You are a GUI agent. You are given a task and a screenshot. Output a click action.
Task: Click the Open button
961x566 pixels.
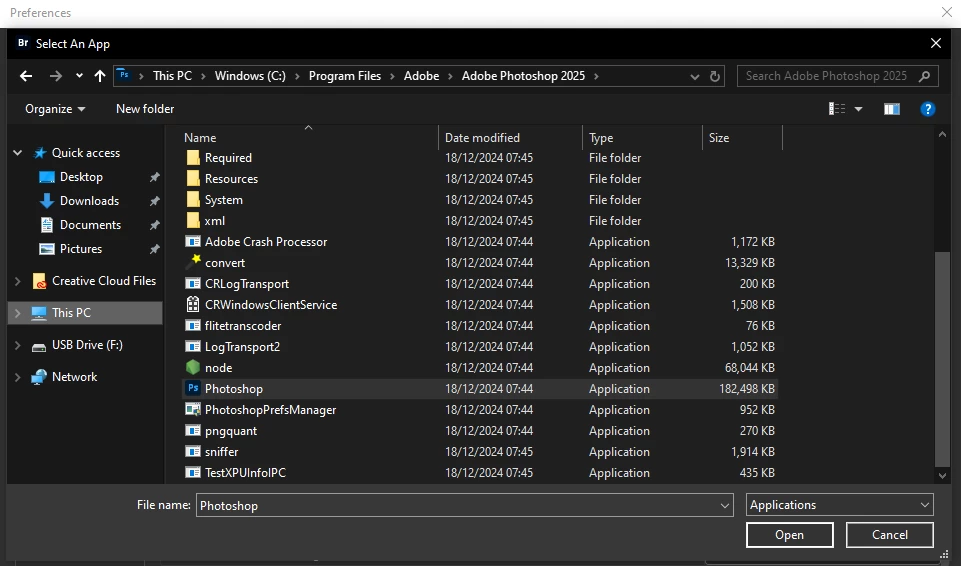click(789, 535)
